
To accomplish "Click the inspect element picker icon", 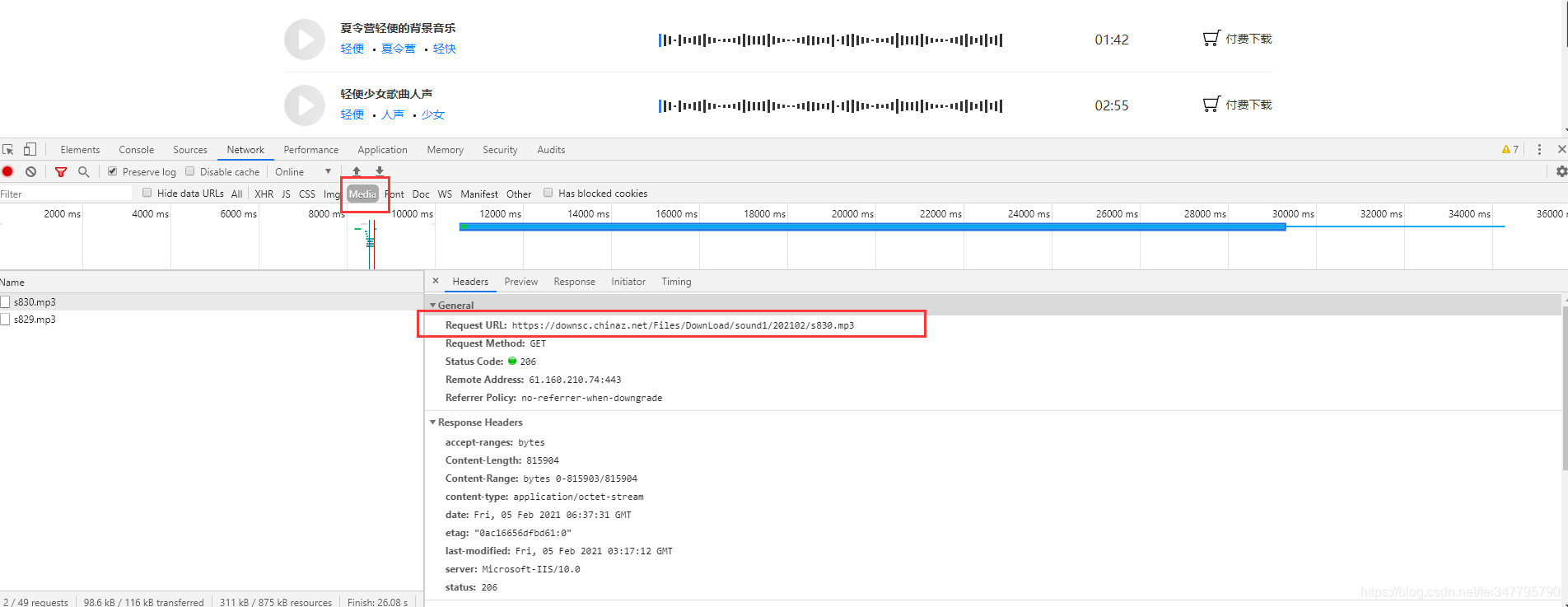I will coord(8,149).
